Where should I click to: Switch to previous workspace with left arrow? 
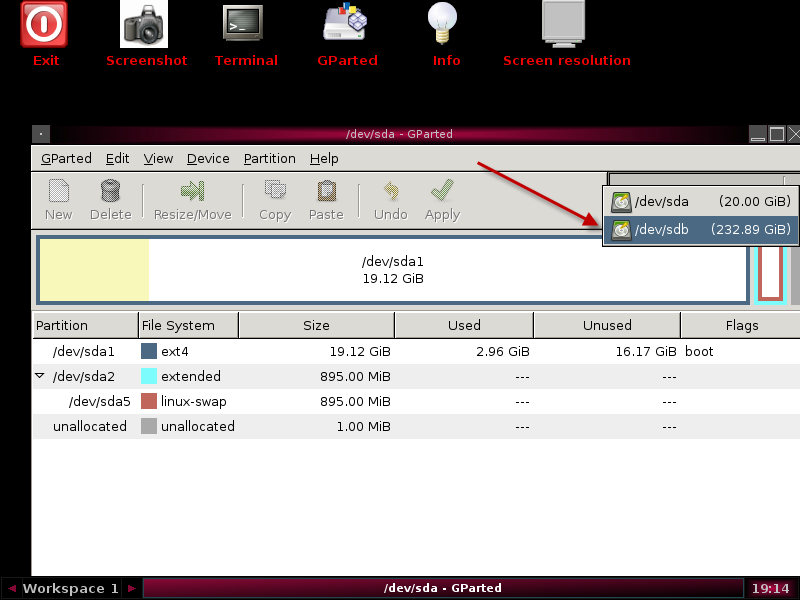(x=11, y=588)
